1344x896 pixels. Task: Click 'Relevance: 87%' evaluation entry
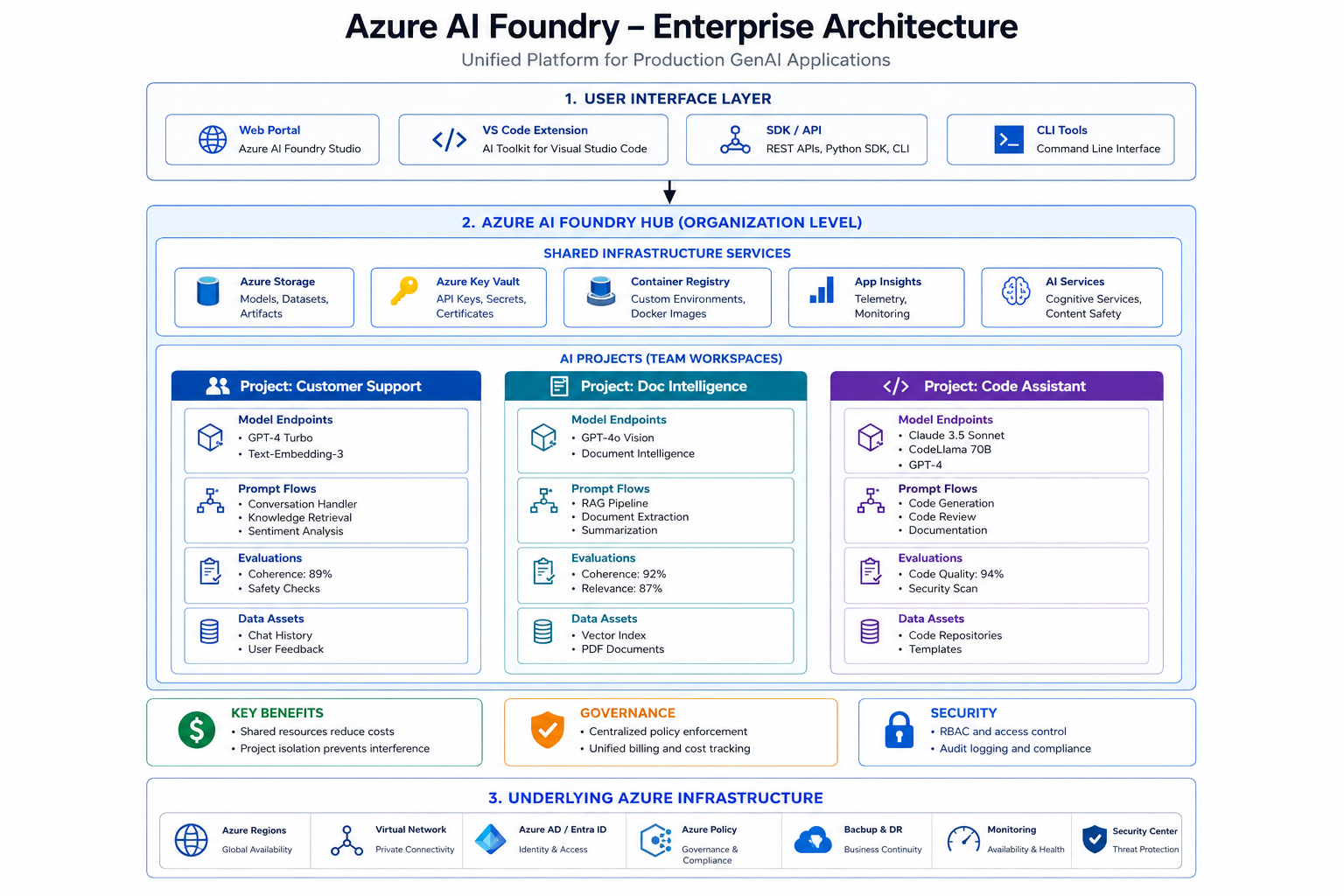(x=622, y=589)
